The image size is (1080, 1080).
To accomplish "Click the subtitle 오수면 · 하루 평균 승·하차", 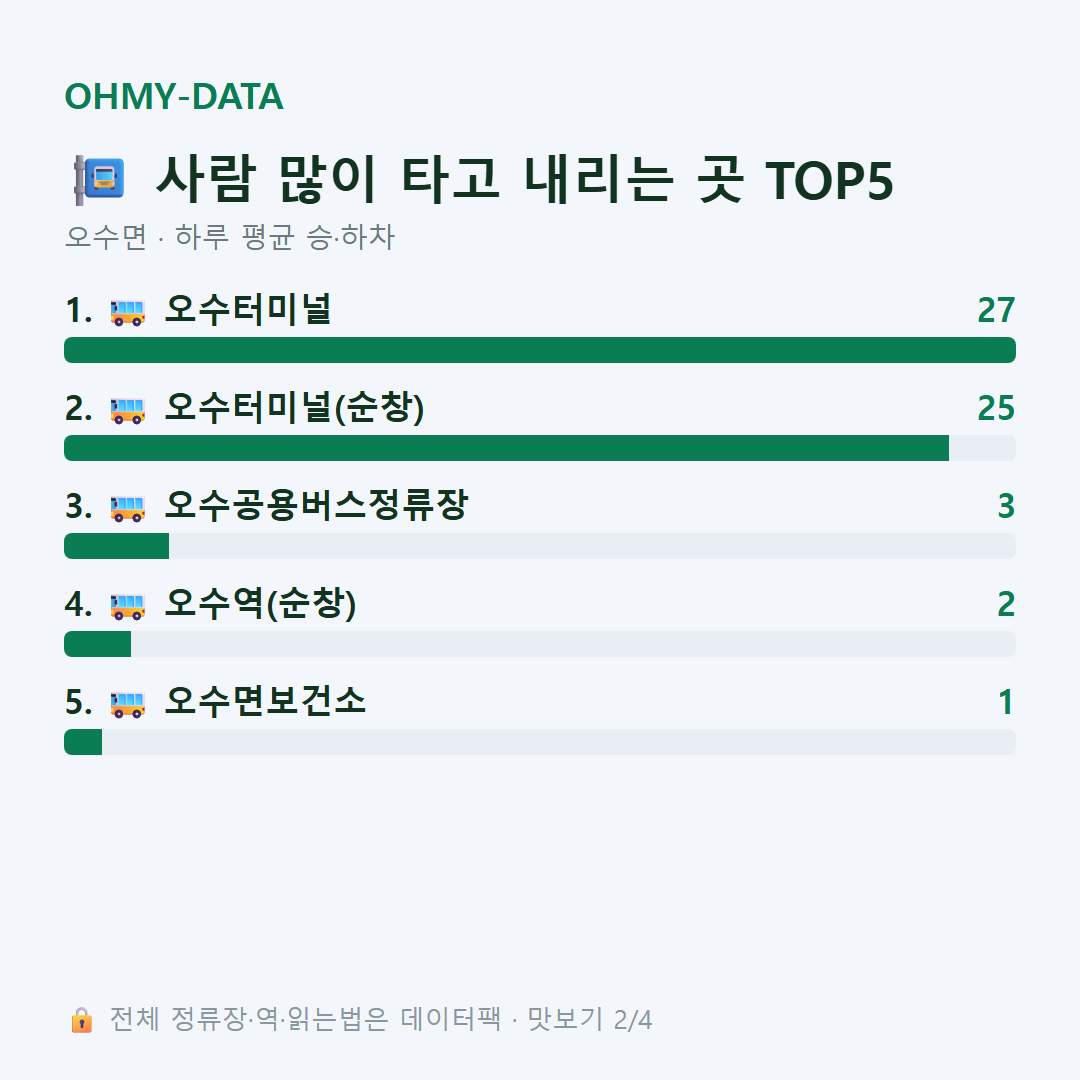I will point(229,237).
